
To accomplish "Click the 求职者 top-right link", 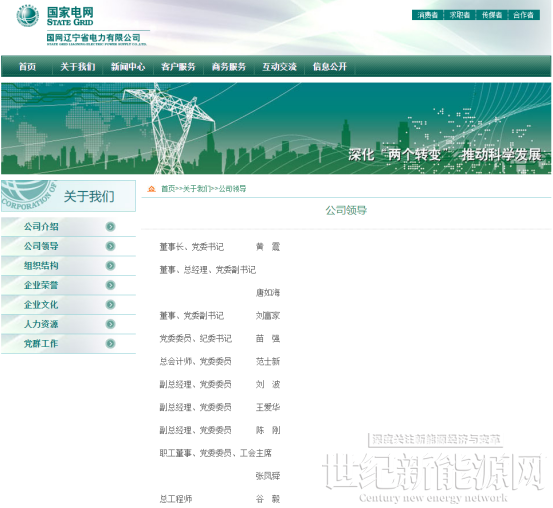I will pyautogui.click(x=460, y=15).
